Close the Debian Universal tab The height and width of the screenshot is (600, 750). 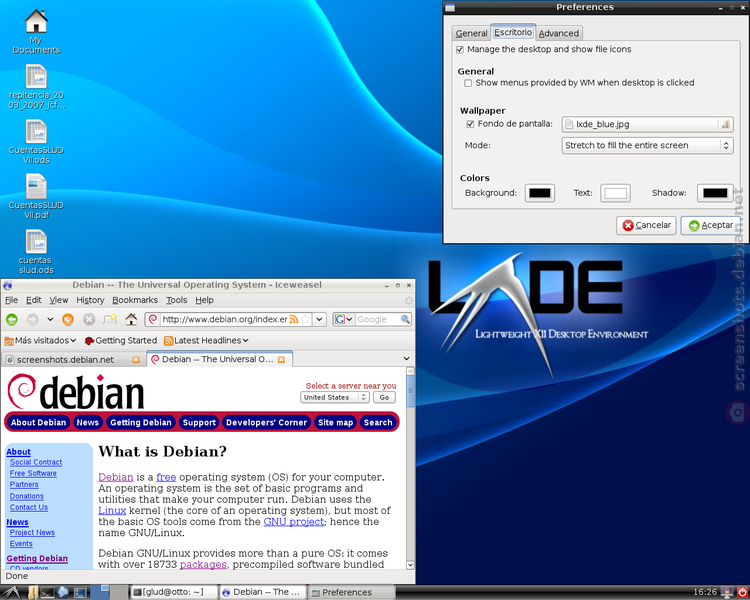point(281,359)
